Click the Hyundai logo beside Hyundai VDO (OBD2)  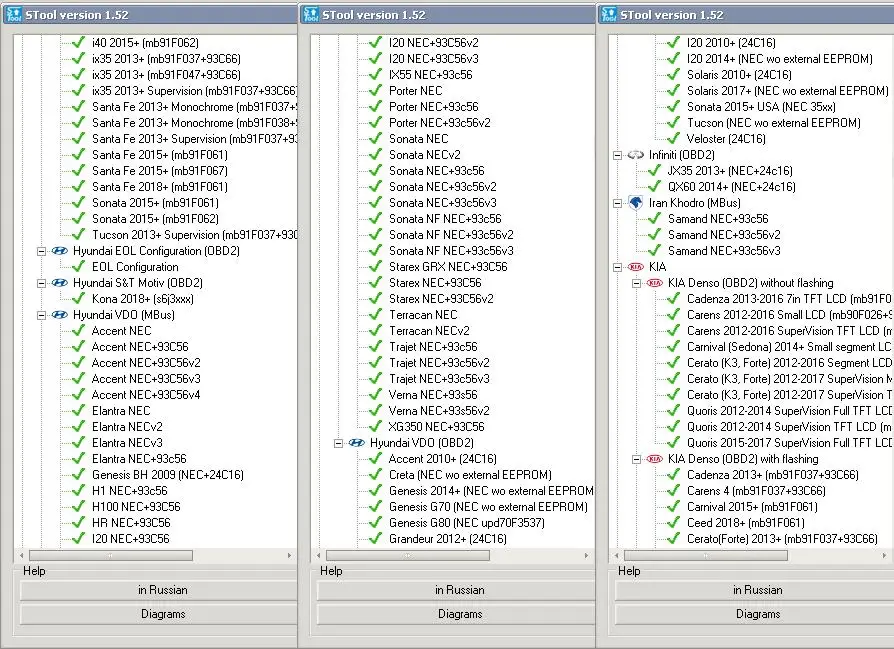356,443
